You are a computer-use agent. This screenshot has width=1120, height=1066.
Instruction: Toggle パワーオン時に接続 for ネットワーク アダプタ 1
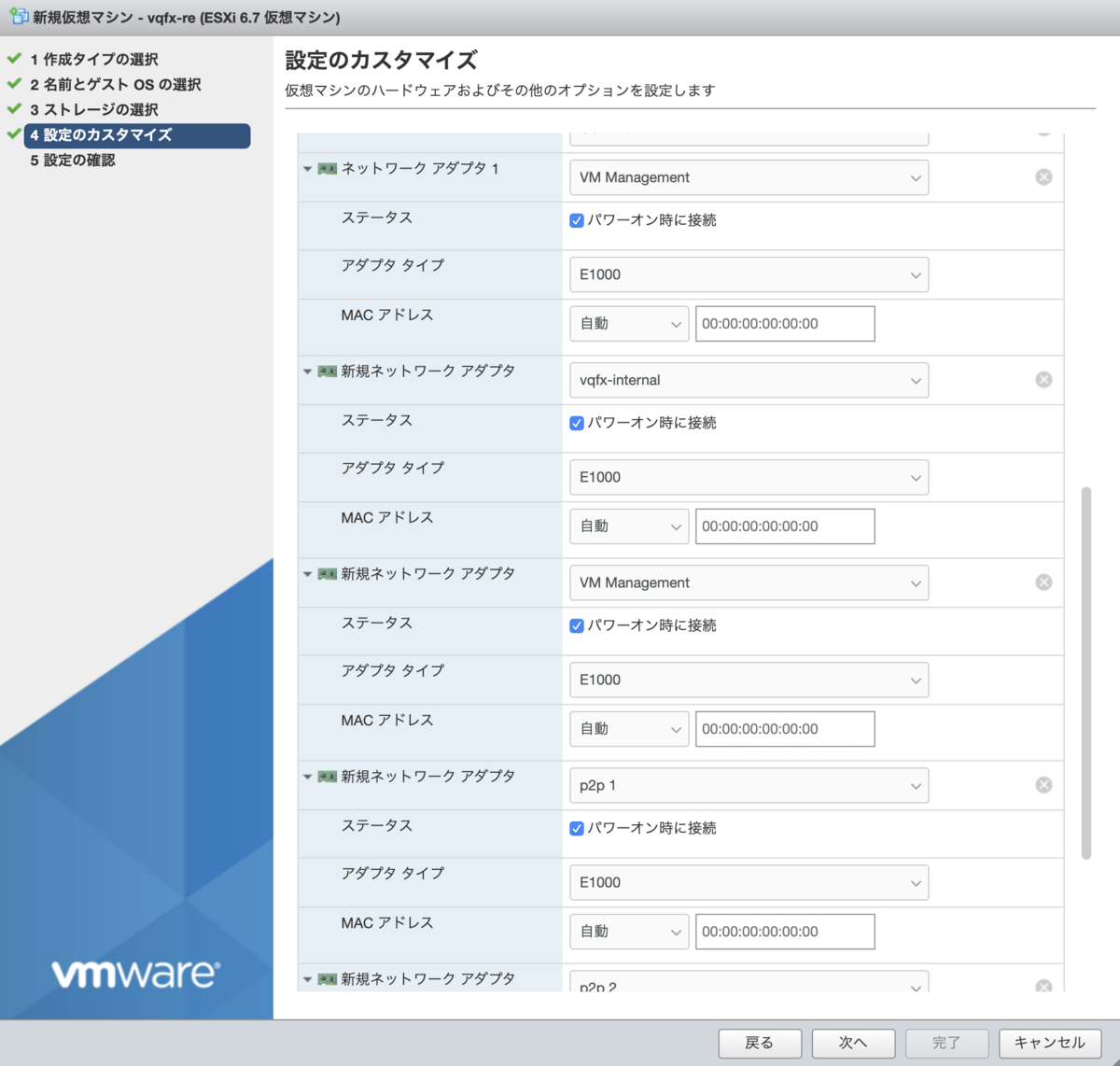click(577, 220)
